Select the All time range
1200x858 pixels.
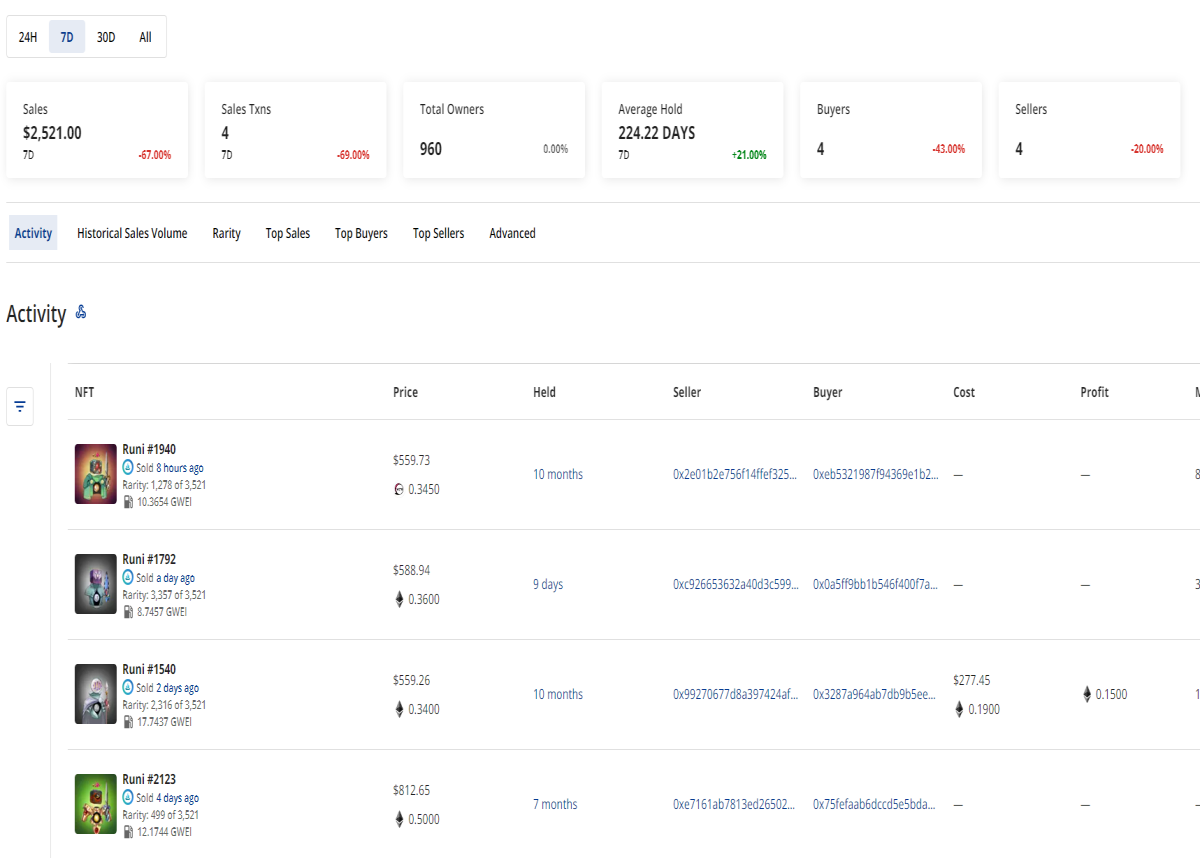pyautogui.click(x=146, y=37)
